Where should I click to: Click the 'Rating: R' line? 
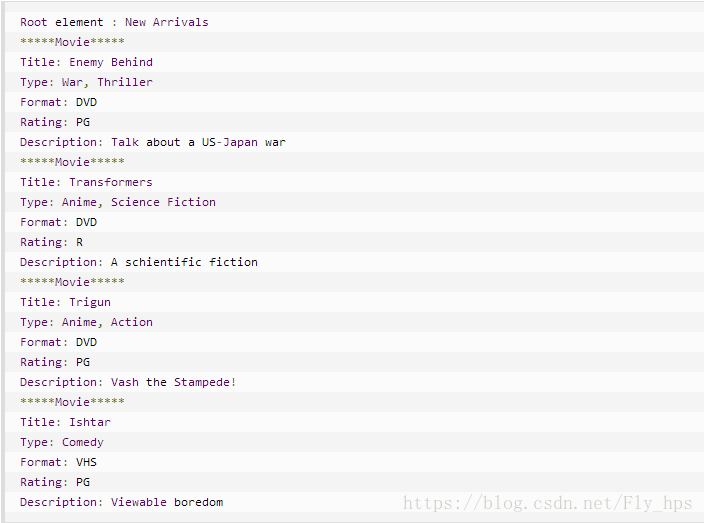click(x=51, y=242)
